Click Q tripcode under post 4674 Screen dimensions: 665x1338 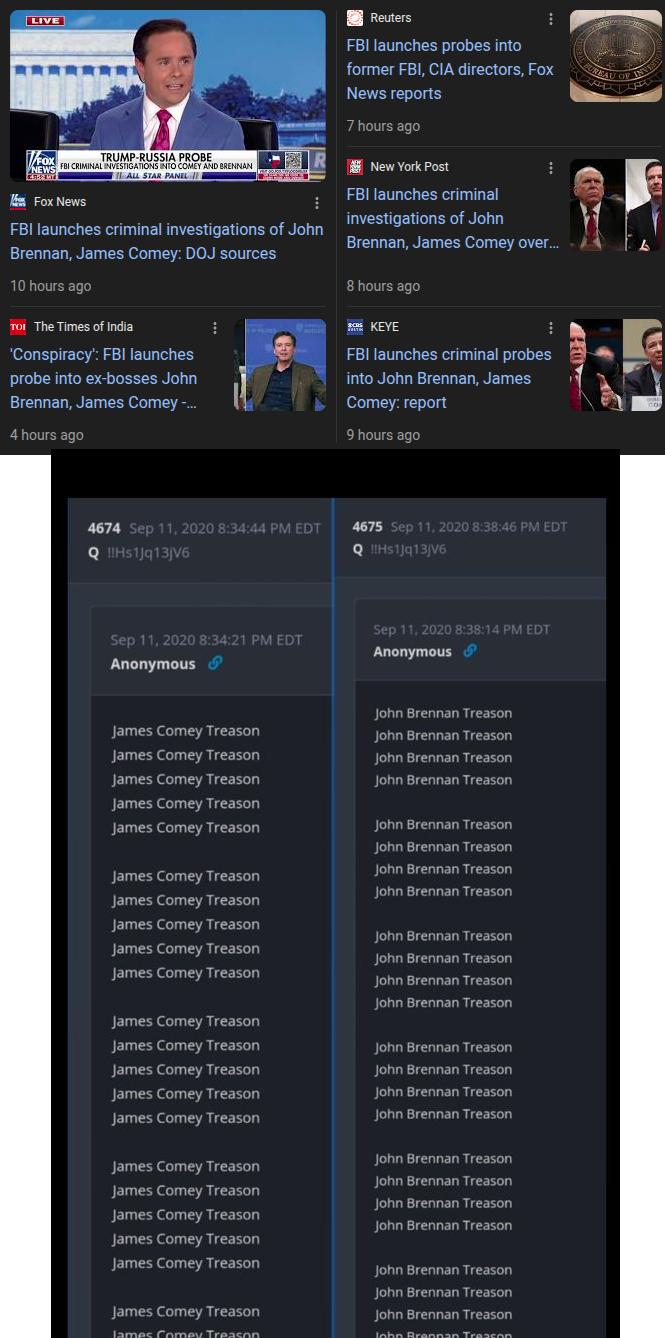[x=147, y=551]
